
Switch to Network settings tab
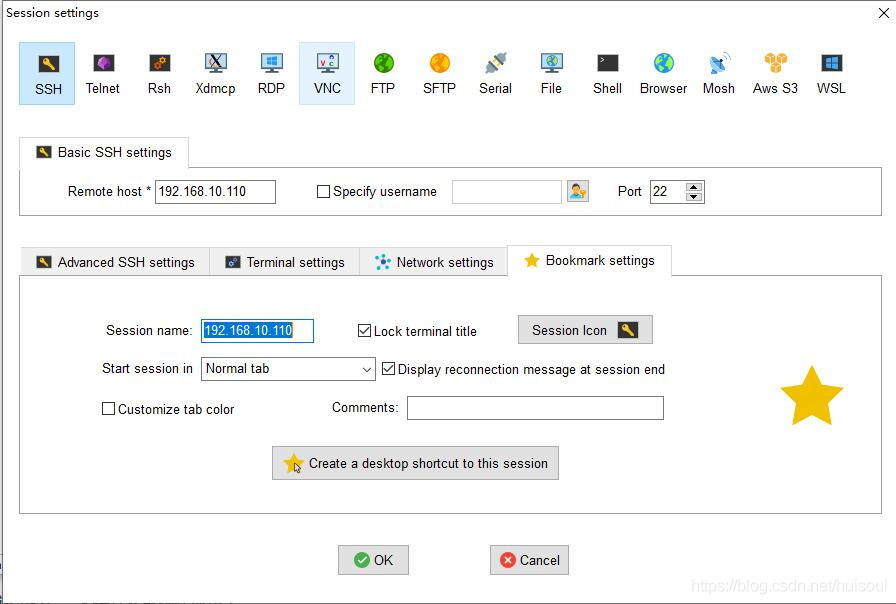[434, 262]
